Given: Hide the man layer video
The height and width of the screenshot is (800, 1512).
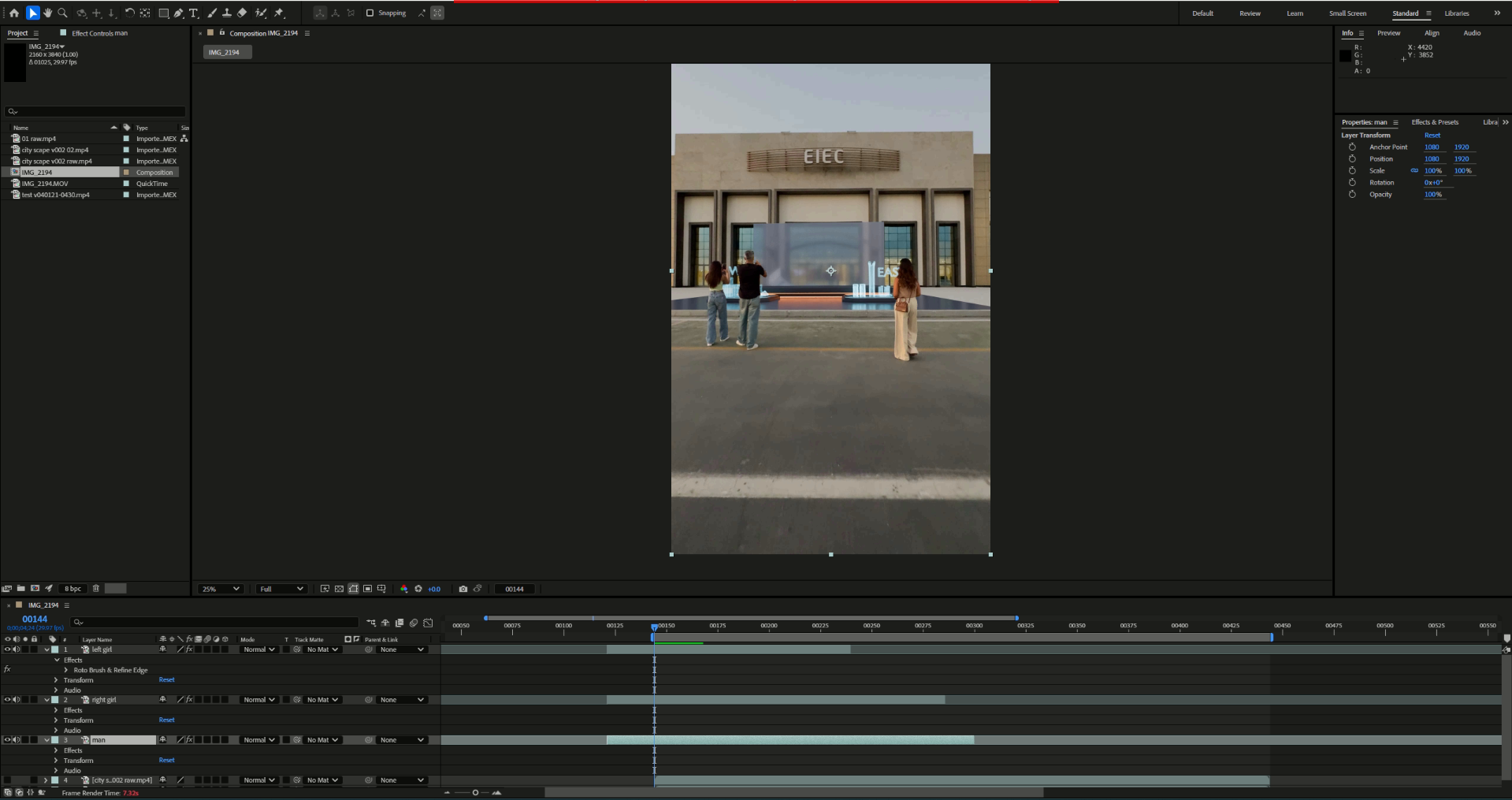Looking at the screenshot, I should 7,740.
